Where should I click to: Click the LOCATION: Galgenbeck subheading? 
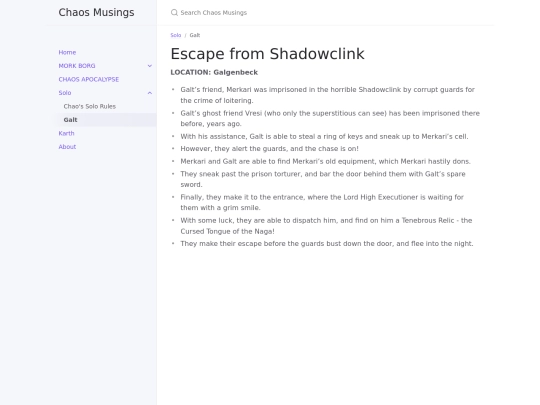[214, 72]
